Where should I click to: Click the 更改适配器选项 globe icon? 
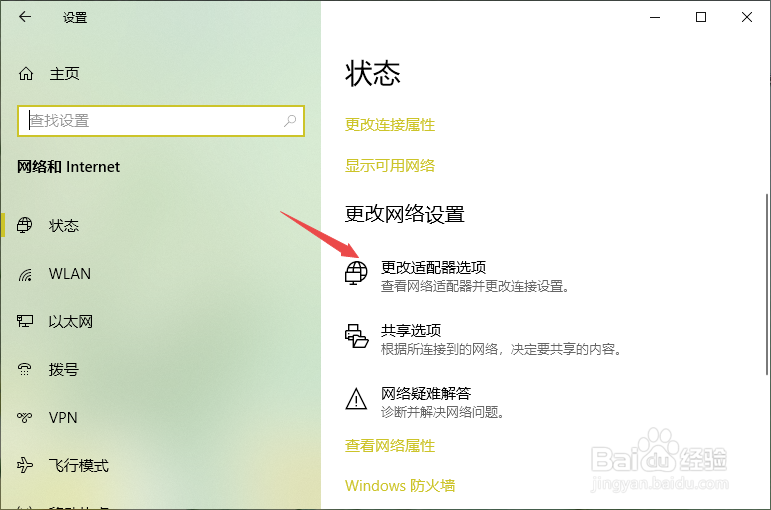[356, 272]
